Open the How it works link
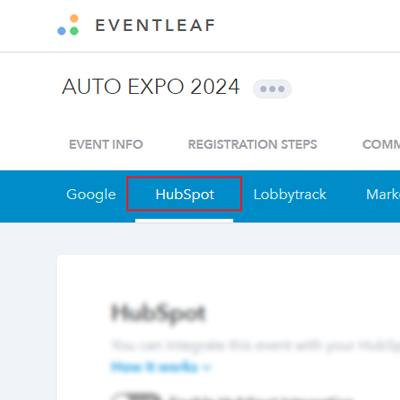 (155, 367)
